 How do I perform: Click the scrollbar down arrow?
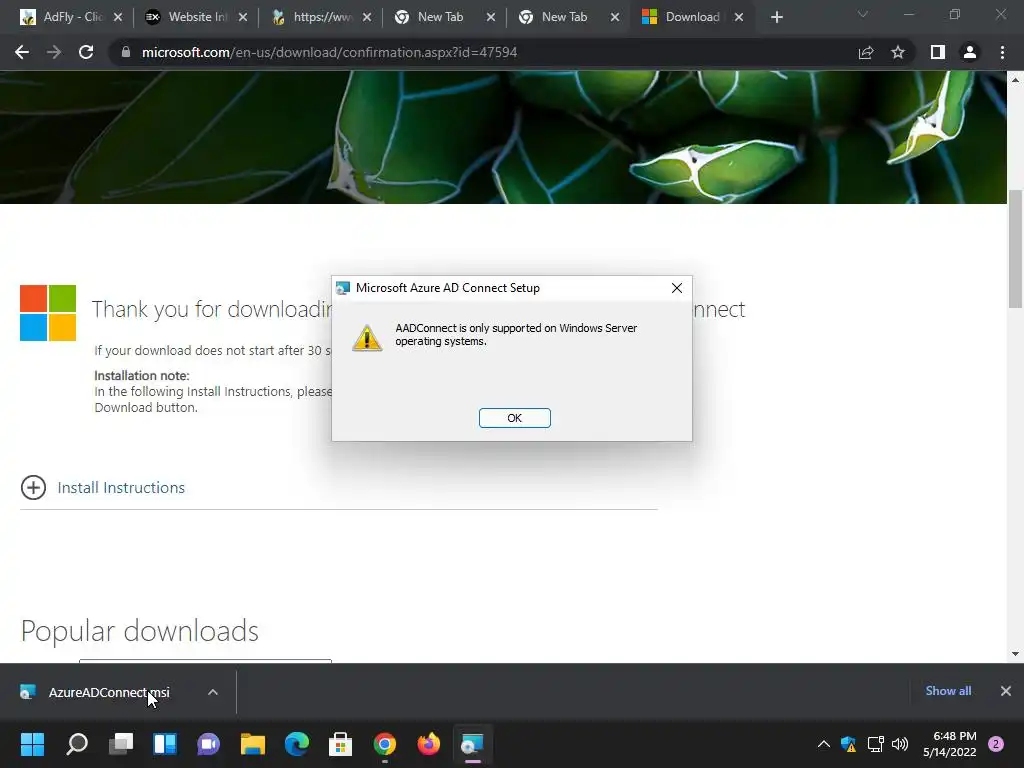(x=1016, y=654)
